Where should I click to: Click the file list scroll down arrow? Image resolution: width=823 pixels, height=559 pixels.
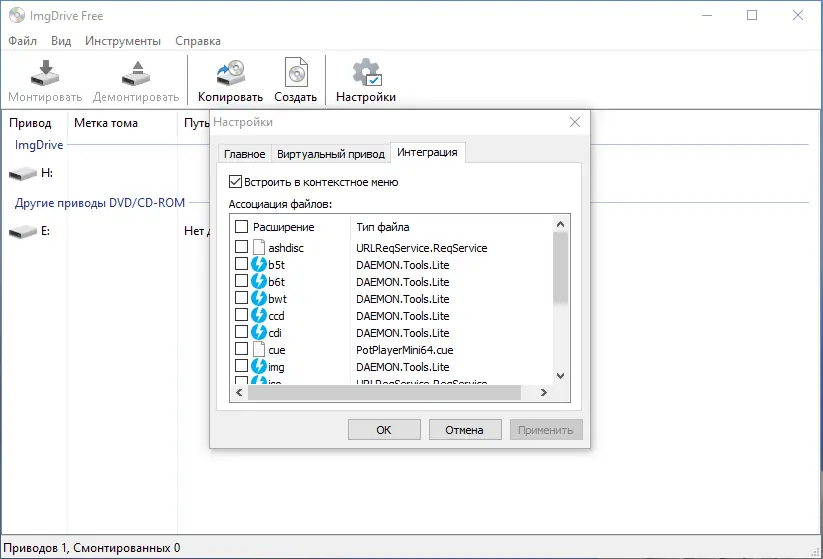pyautogui.click(x=561, y=376)
